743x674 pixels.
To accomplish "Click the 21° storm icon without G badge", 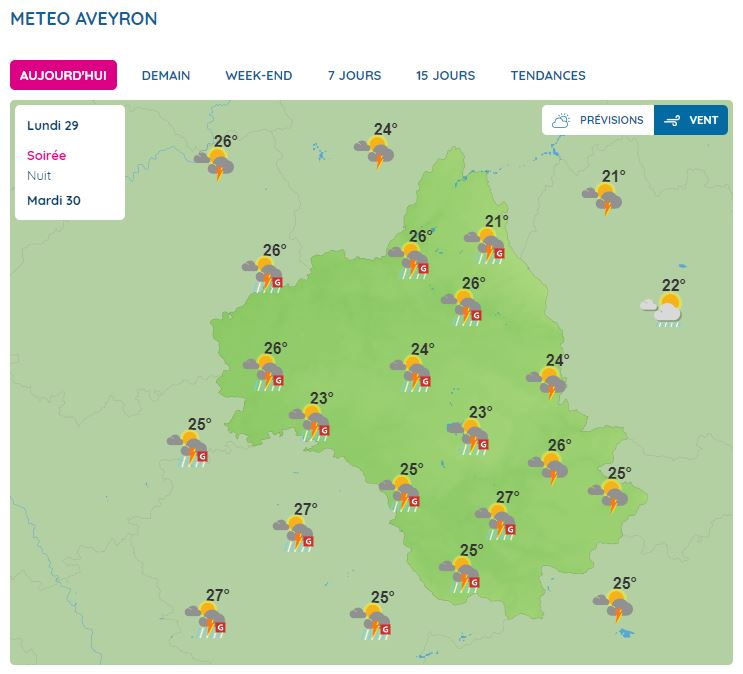I will pos(605,198).
